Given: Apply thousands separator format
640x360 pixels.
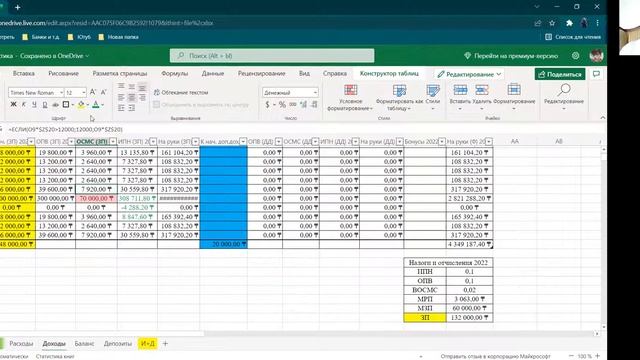Looking at the screenshot, I should point(293,105).
